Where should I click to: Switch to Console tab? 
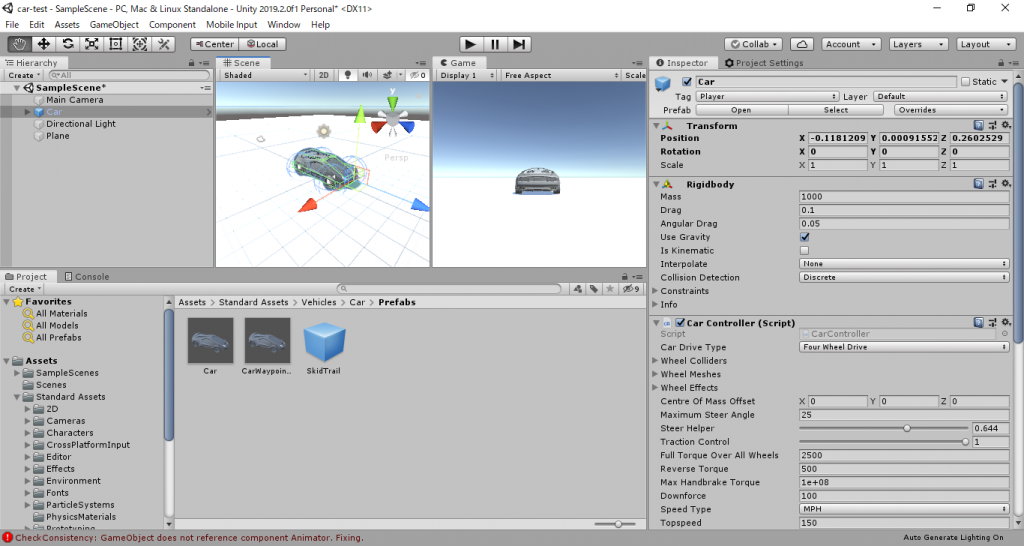pos(87,277)
